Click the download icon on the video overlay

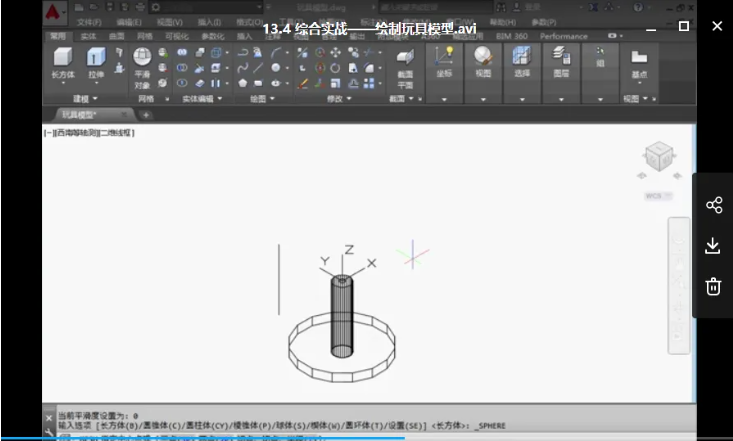point(713,246)
